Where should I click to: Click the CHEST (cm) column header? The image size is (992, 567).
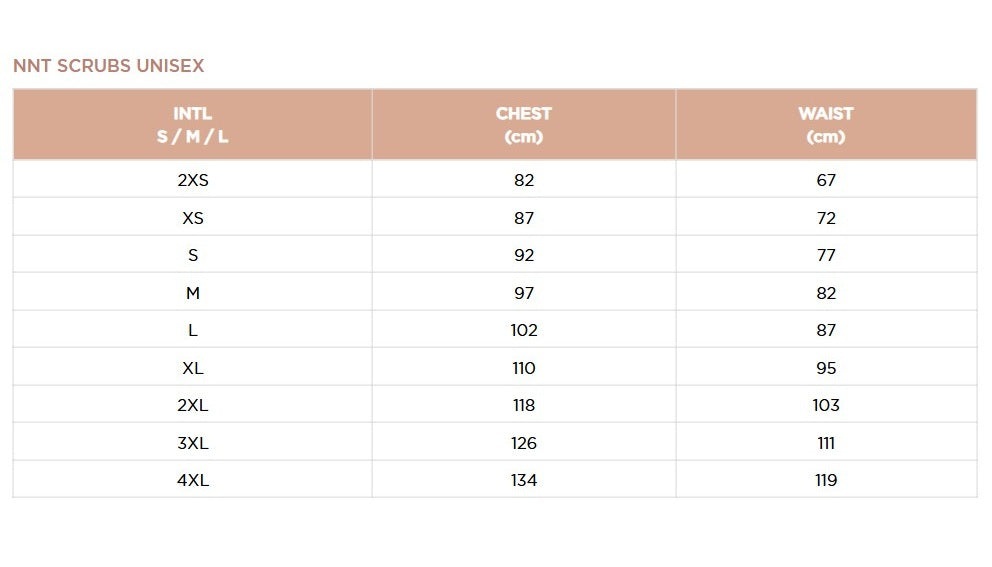pos(524,125)
